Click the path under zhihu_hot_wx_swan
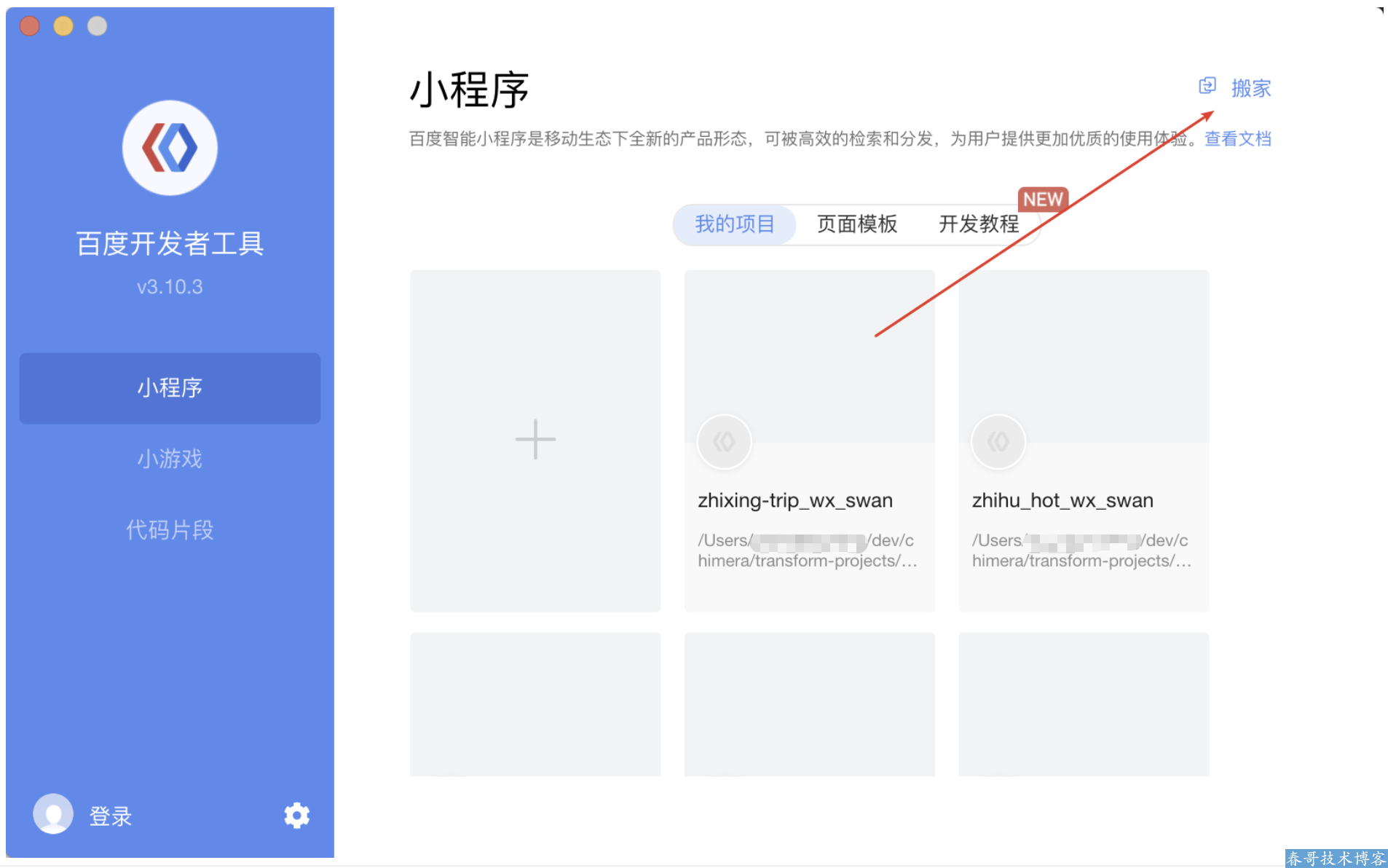Viewport: 1388px width, 868px height. click(1081, 551)
